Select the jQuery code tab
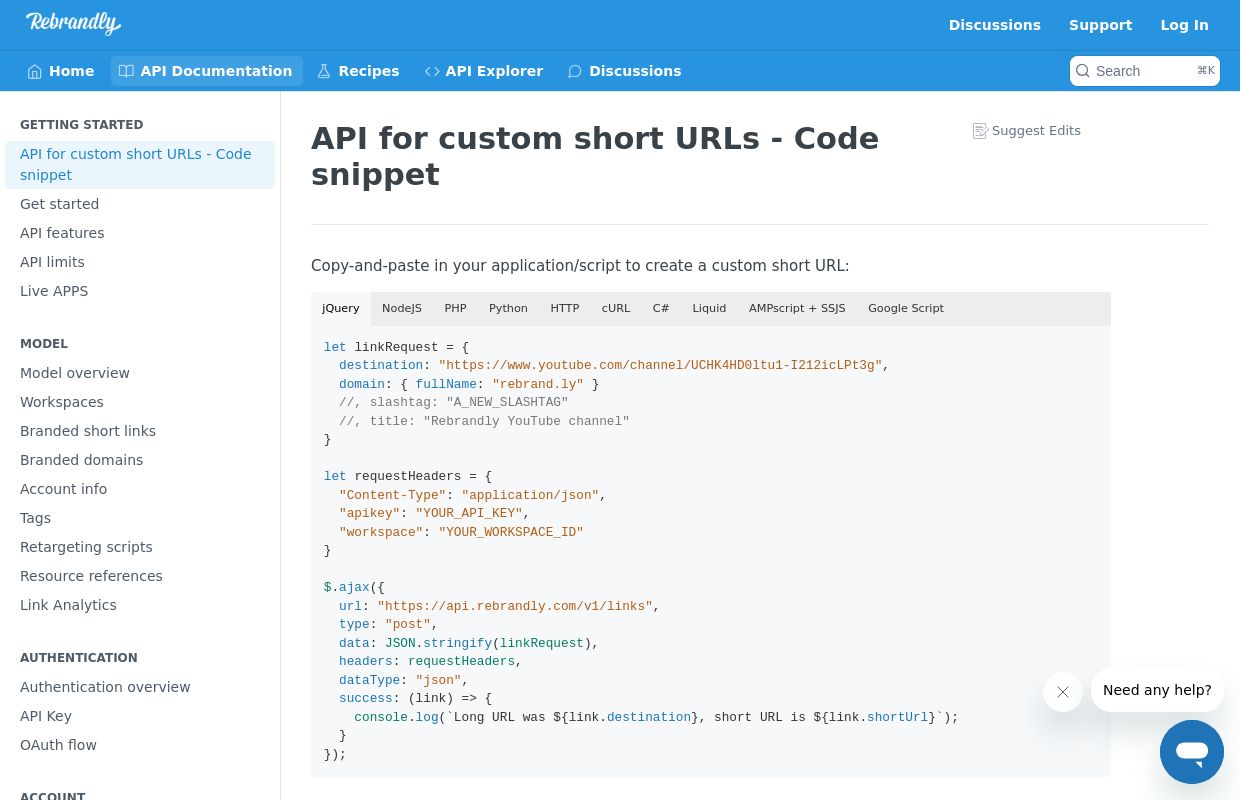 point(341,308)
